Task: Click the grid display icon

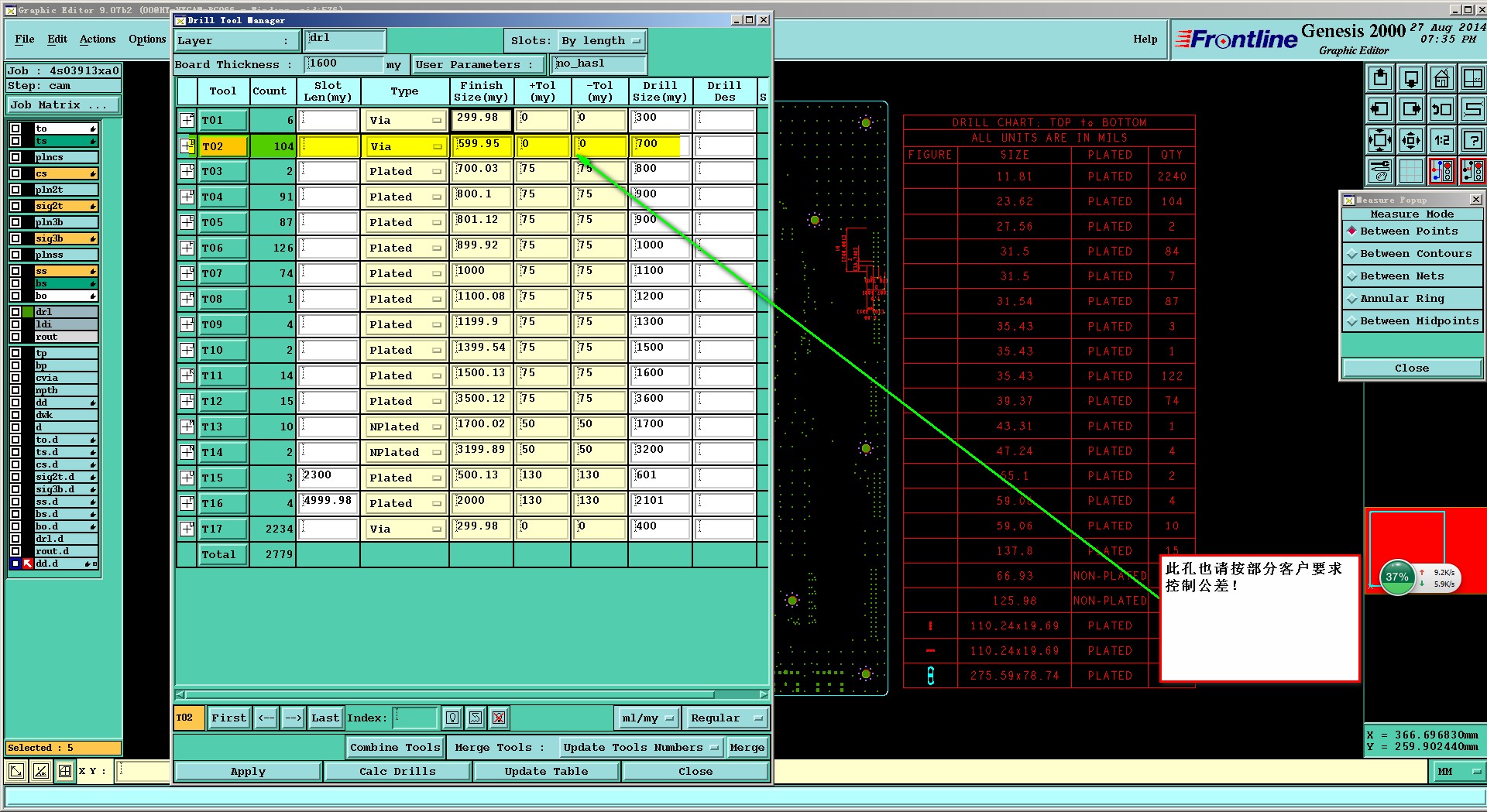Action: tap(1411, 171)
